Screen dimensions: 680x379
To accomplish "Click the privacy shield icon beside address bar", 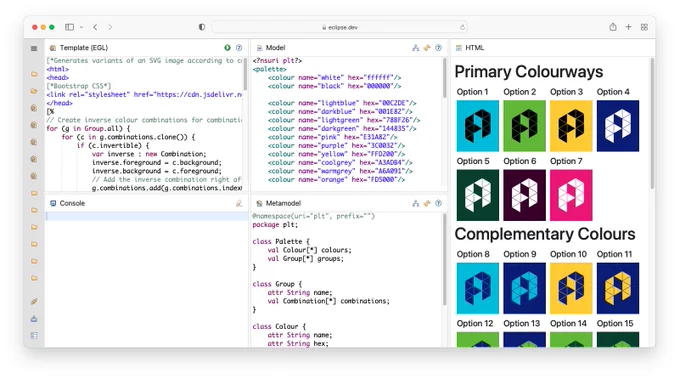I will 202,27.
